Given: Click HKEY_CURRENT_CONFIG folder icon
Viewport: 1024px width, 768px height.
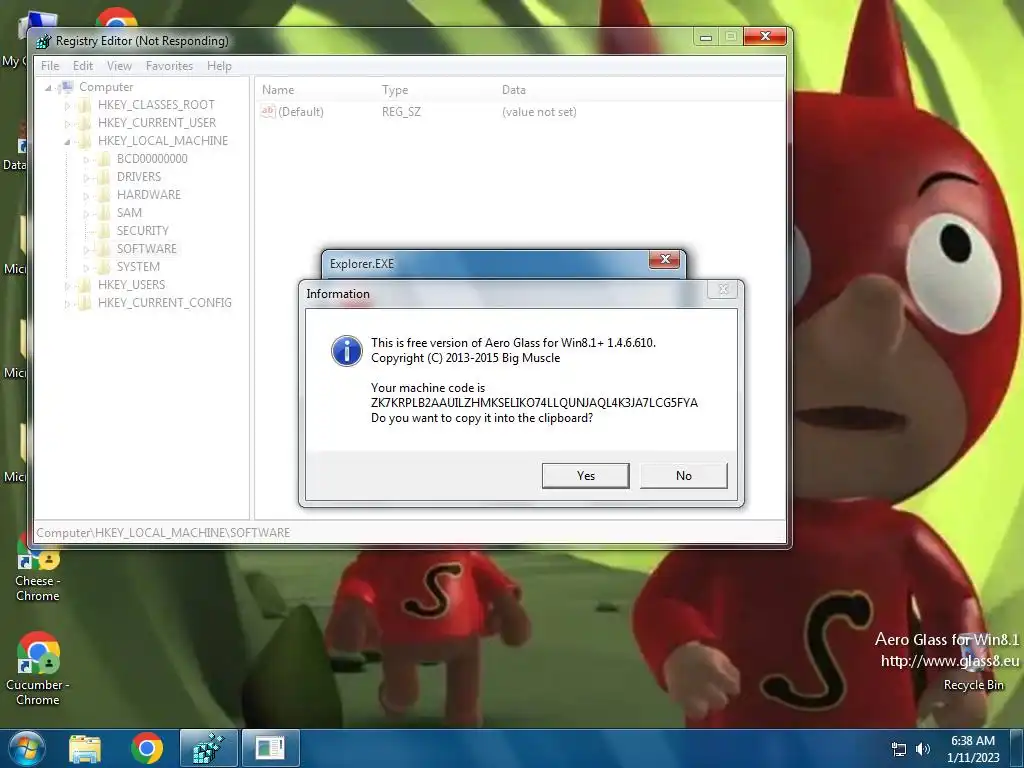Looking at the screenshot, I should [84, 302].
